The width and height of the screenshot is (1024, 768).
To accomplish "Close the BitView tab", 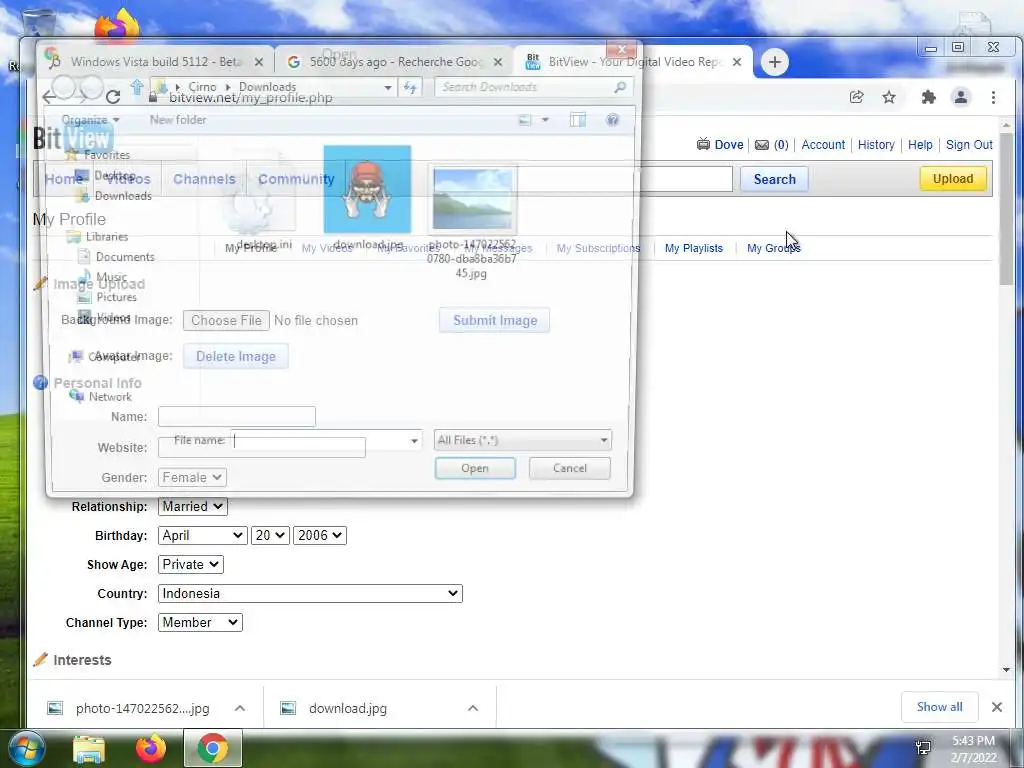I will 737,62.
